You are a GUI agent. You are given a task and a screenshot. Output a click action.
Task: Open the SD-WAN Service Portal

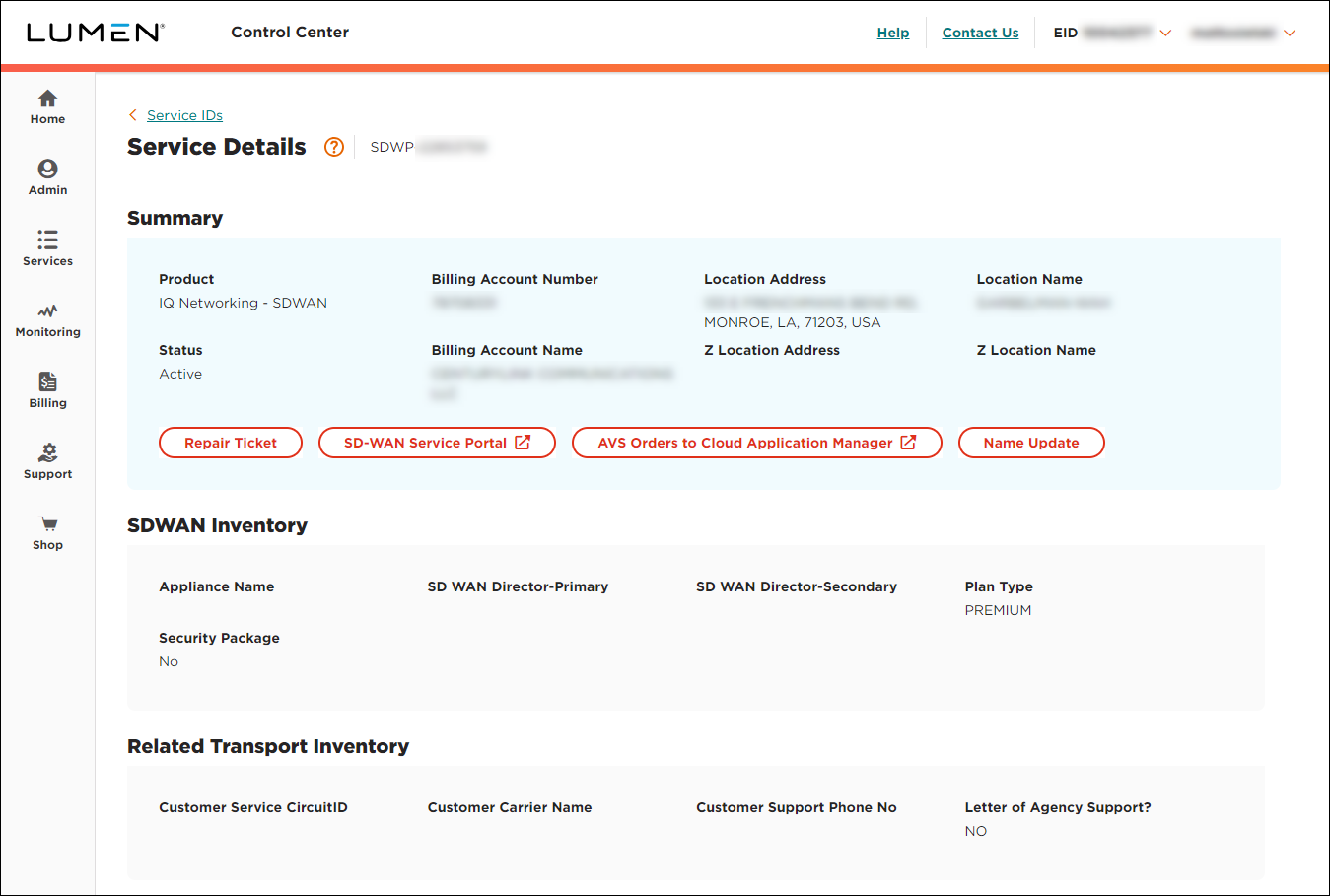437,443
